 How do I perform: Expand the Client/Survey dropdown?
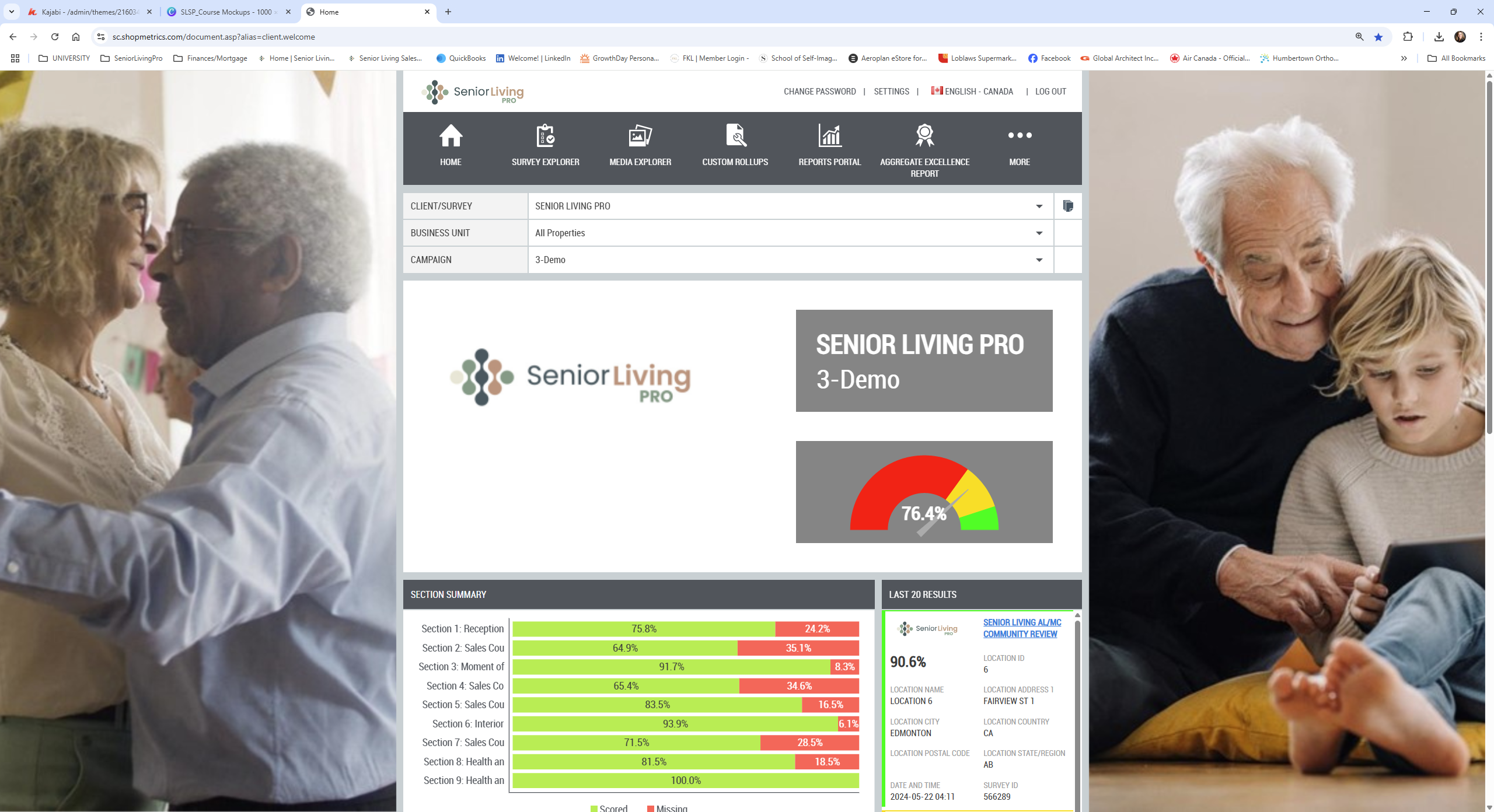pyautogui.click(x=1039, y=206)
